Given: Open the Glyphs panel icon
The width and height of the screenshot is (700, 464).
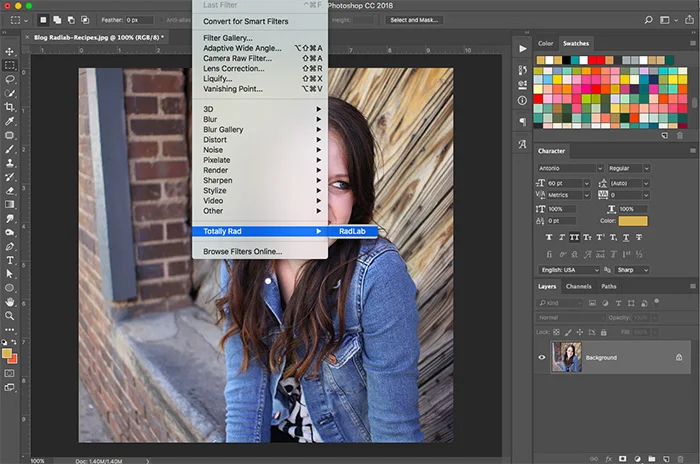Looking at the screenshot, I should [x=522, y=144].
